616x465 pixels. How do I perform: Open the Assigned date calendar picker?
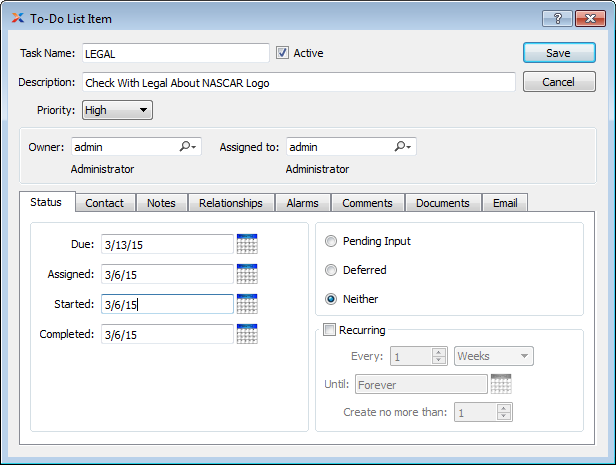coord(247,274)
